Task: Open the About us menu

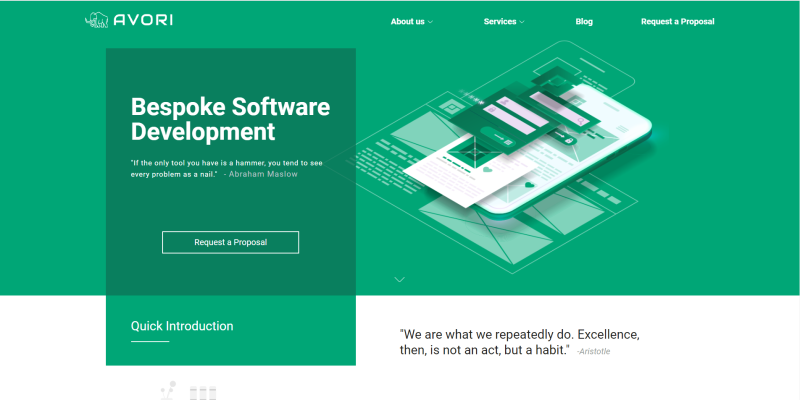Action: point(407,21)
